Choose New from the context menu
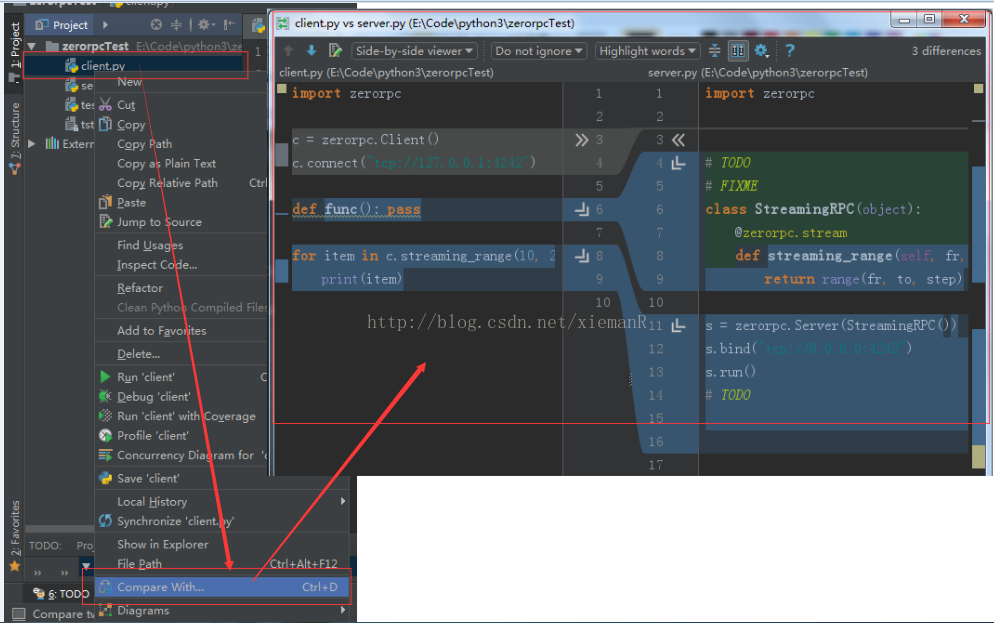The height and width of the screenshot is (623, 994). (181, 82)
